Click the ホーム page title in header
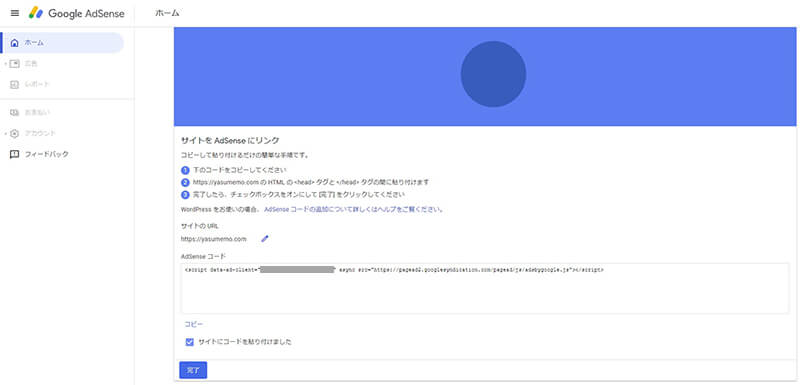The width and height of the screenshot is (800, 385). click(167, 13)
